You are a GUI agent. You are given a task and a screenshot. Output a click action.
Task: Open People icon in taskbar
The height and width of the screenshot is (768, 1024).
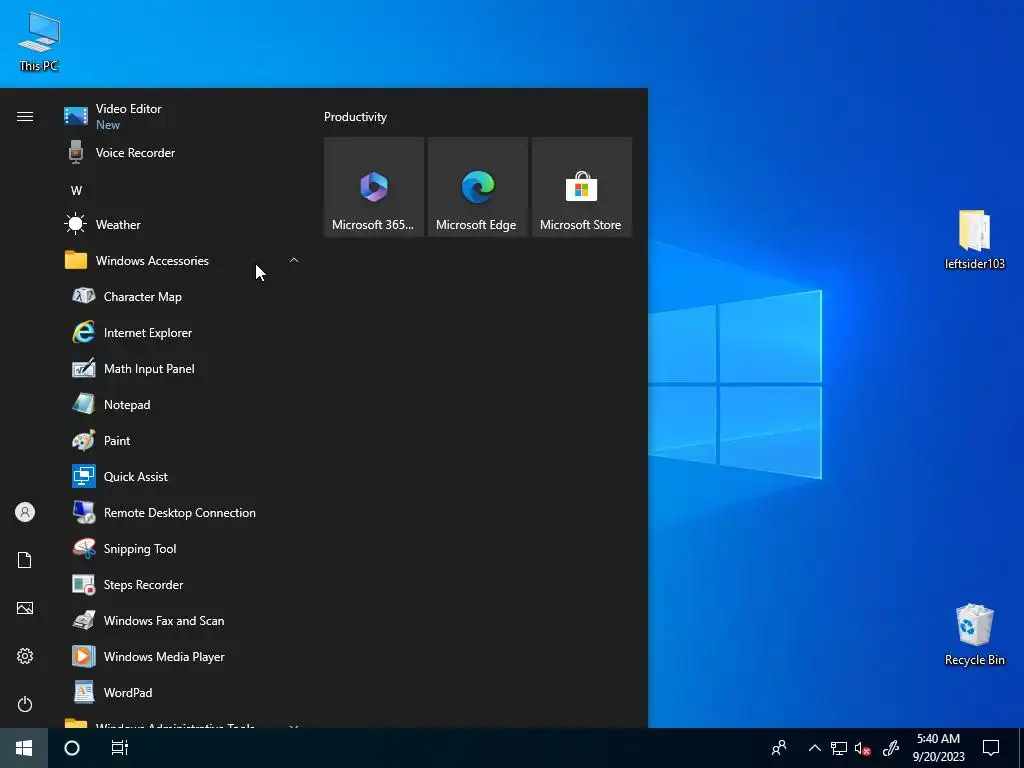779,748
